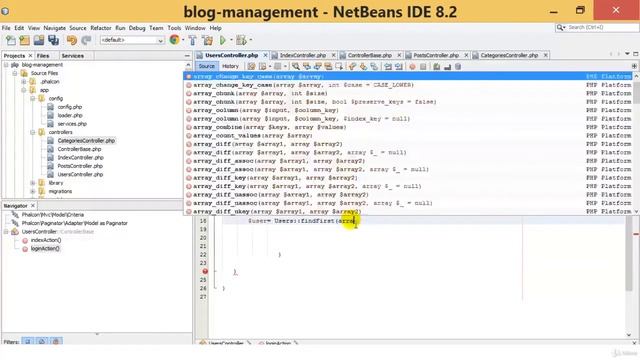
Task: Select array_combine suggestion in completion list
Action: (409, 127)
